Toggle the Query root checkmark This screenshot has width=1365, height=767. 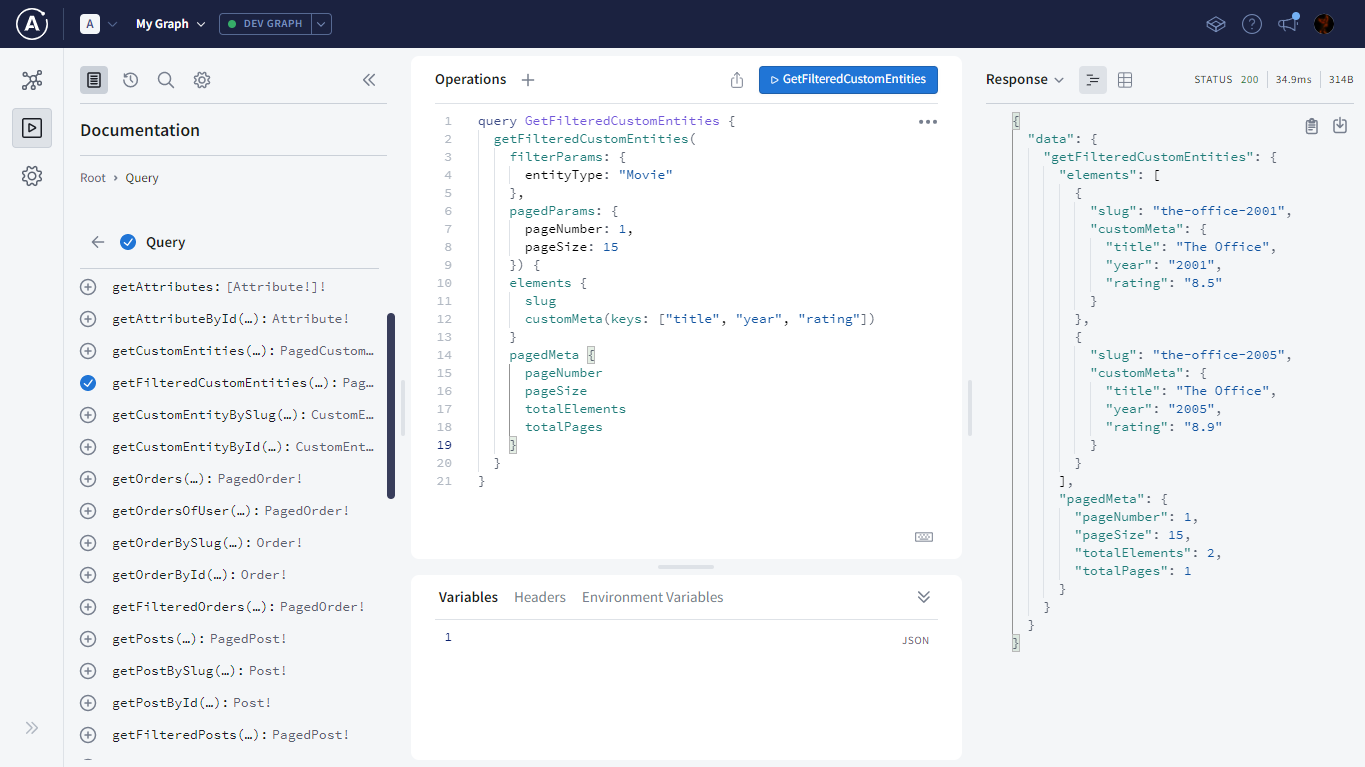click(x=128, y=242)
